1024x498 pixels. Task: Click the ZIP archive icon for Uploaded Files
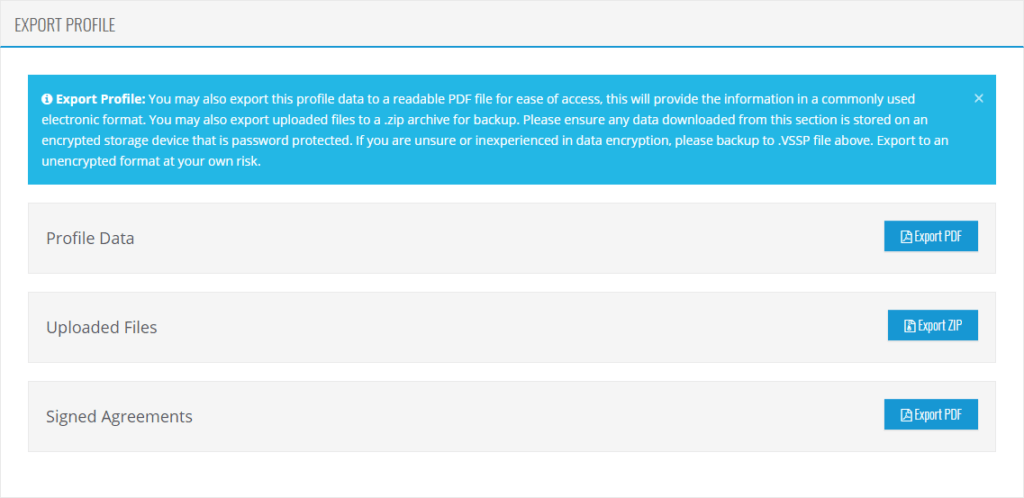pos(910,326)
